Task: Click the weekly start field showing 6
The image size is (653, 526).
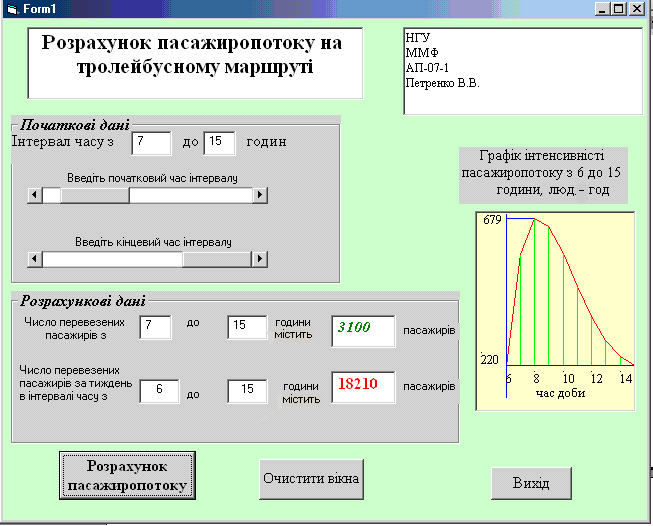Action: point(160,391)
